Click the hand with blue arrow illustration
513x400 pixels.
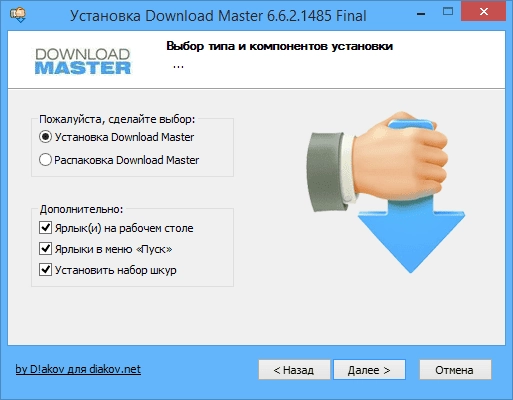[x=386, y=192]
